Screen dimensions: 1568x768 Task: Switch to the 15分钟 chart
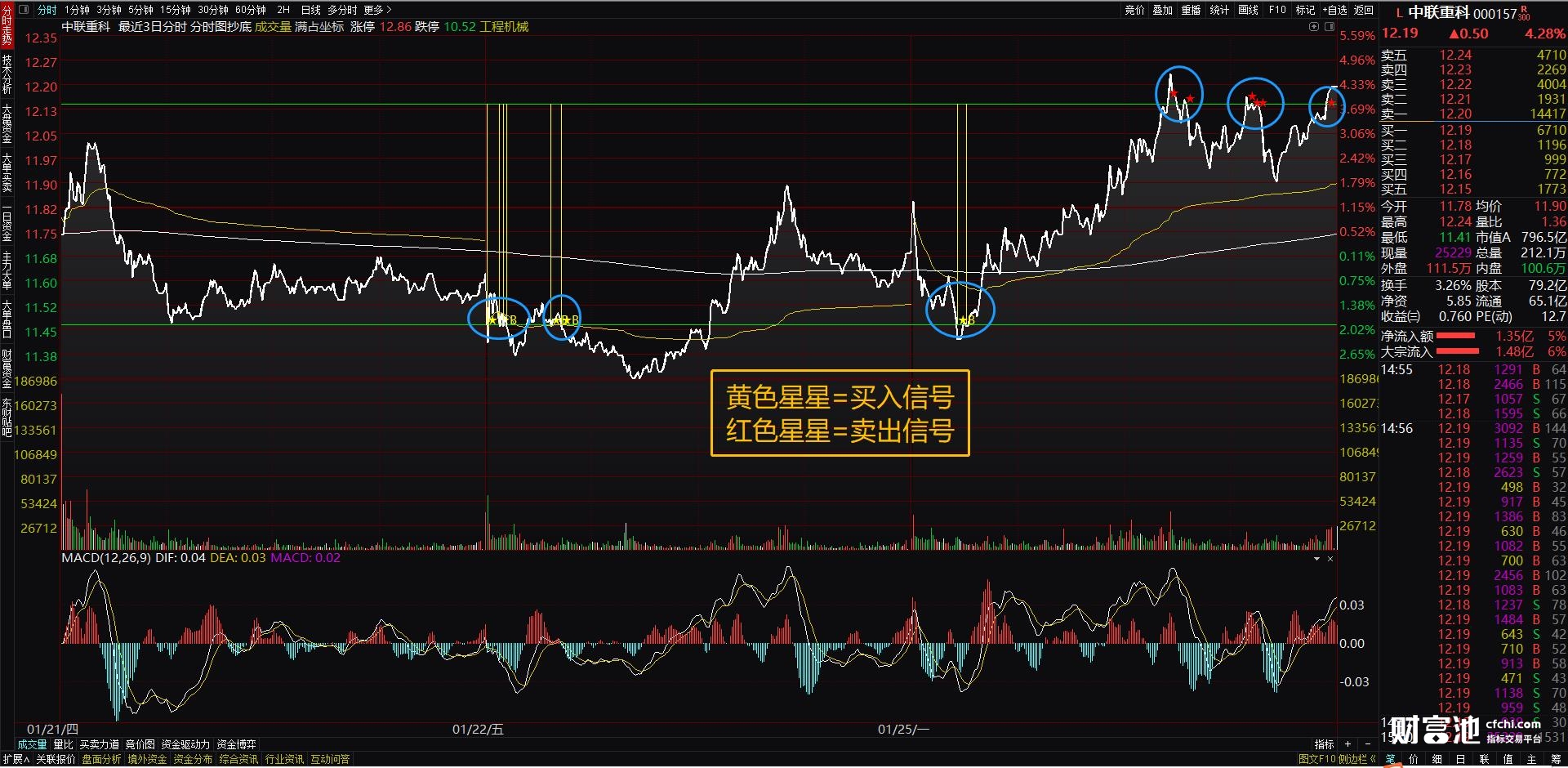tap(175, 10)
